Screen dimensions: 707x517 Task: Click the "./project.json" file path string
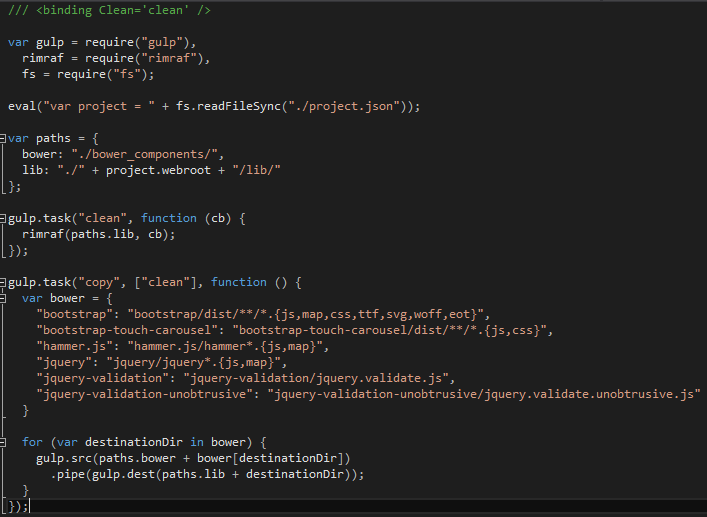pyautogui.click(x=341, y=106)
